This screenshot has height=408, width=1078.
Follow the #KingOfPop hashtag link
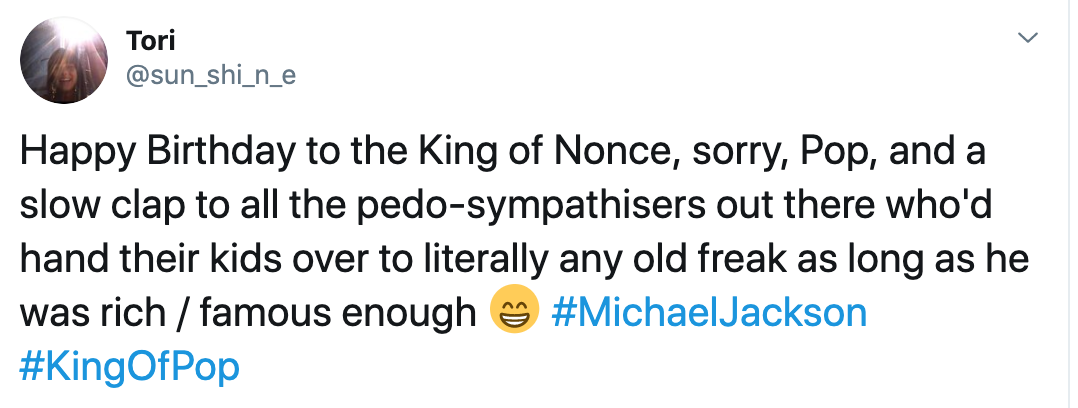click(130, 366)
